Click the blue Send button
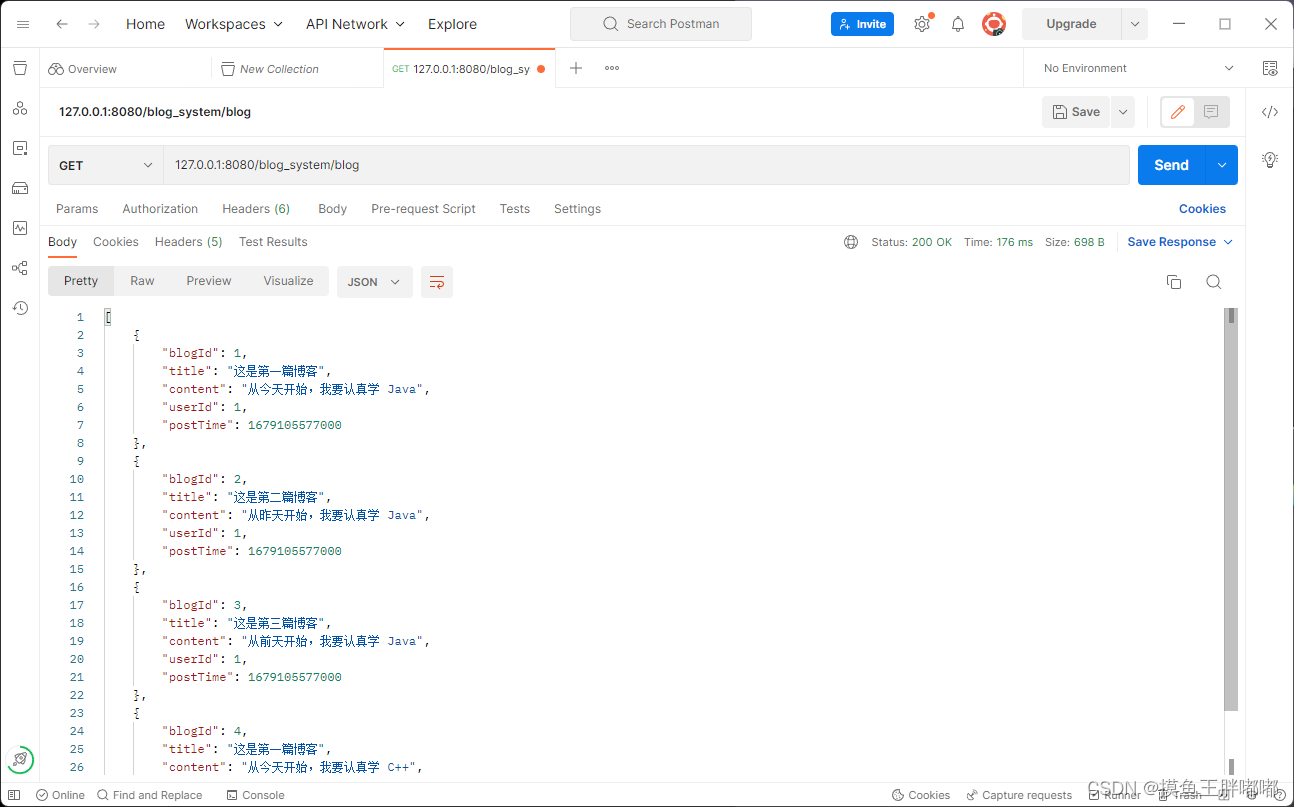The width and height of the screenshot is (1294, 807). coord(1171,165)
